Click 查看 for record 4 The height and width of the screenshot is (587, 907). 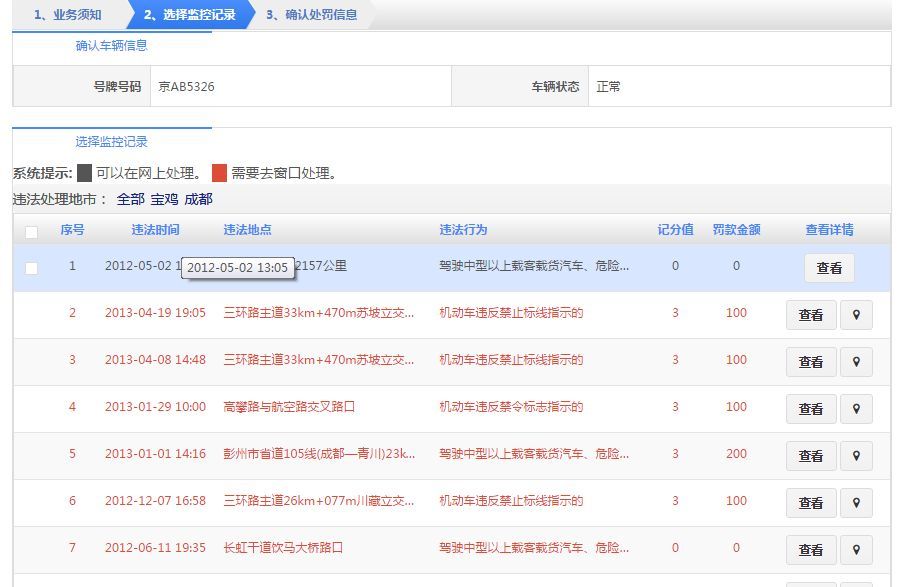coord(811,409)
